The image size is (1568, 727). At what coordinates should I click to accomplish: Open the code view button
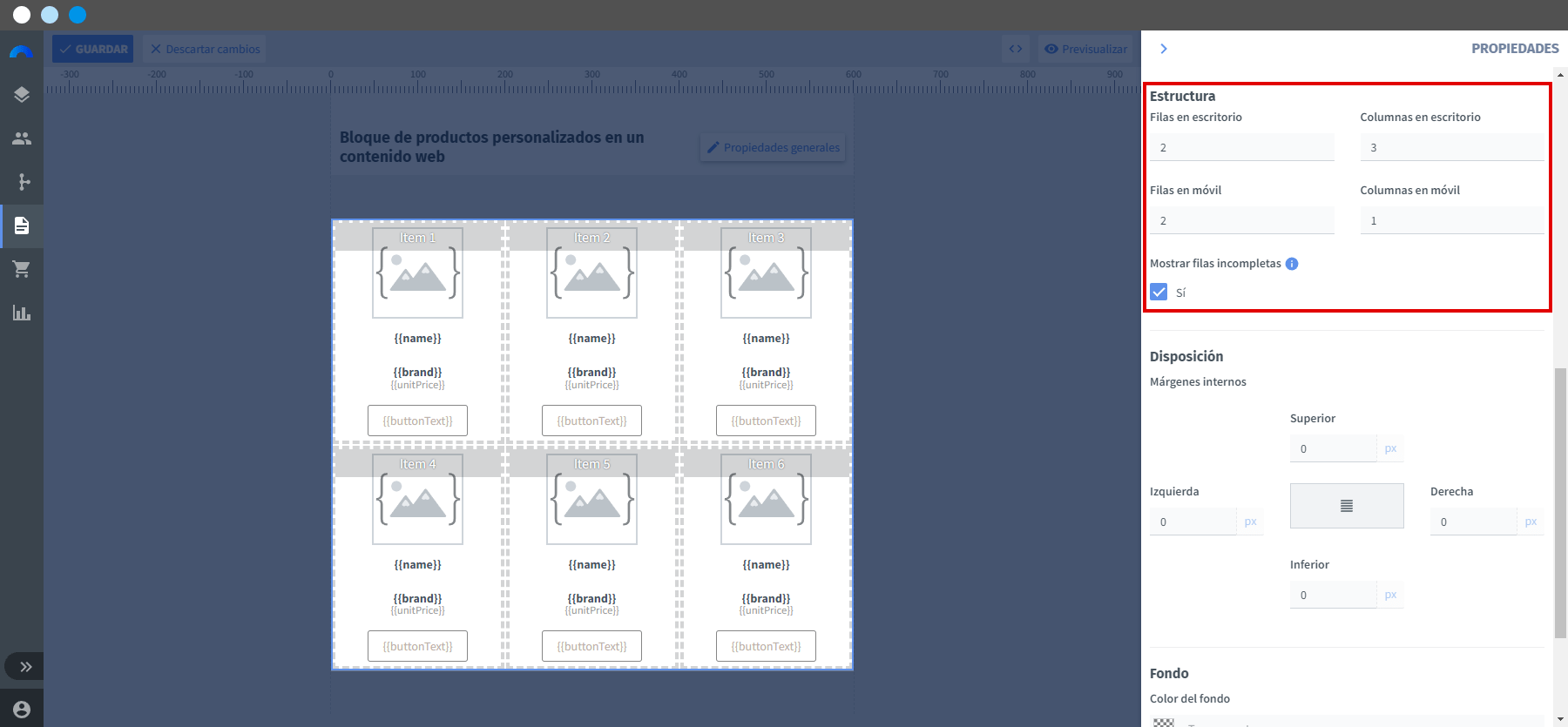point(1016,49)
